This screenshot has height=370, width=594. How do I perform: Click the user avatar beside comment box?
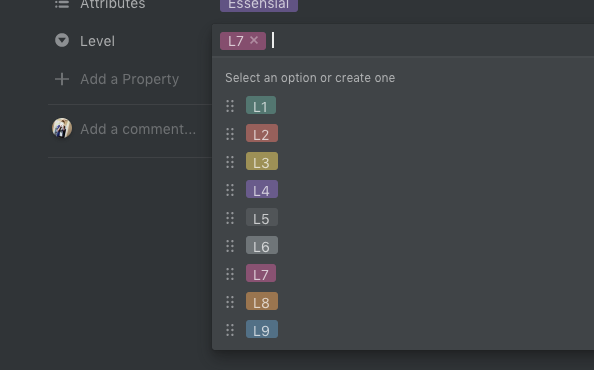tap(62, 128)
